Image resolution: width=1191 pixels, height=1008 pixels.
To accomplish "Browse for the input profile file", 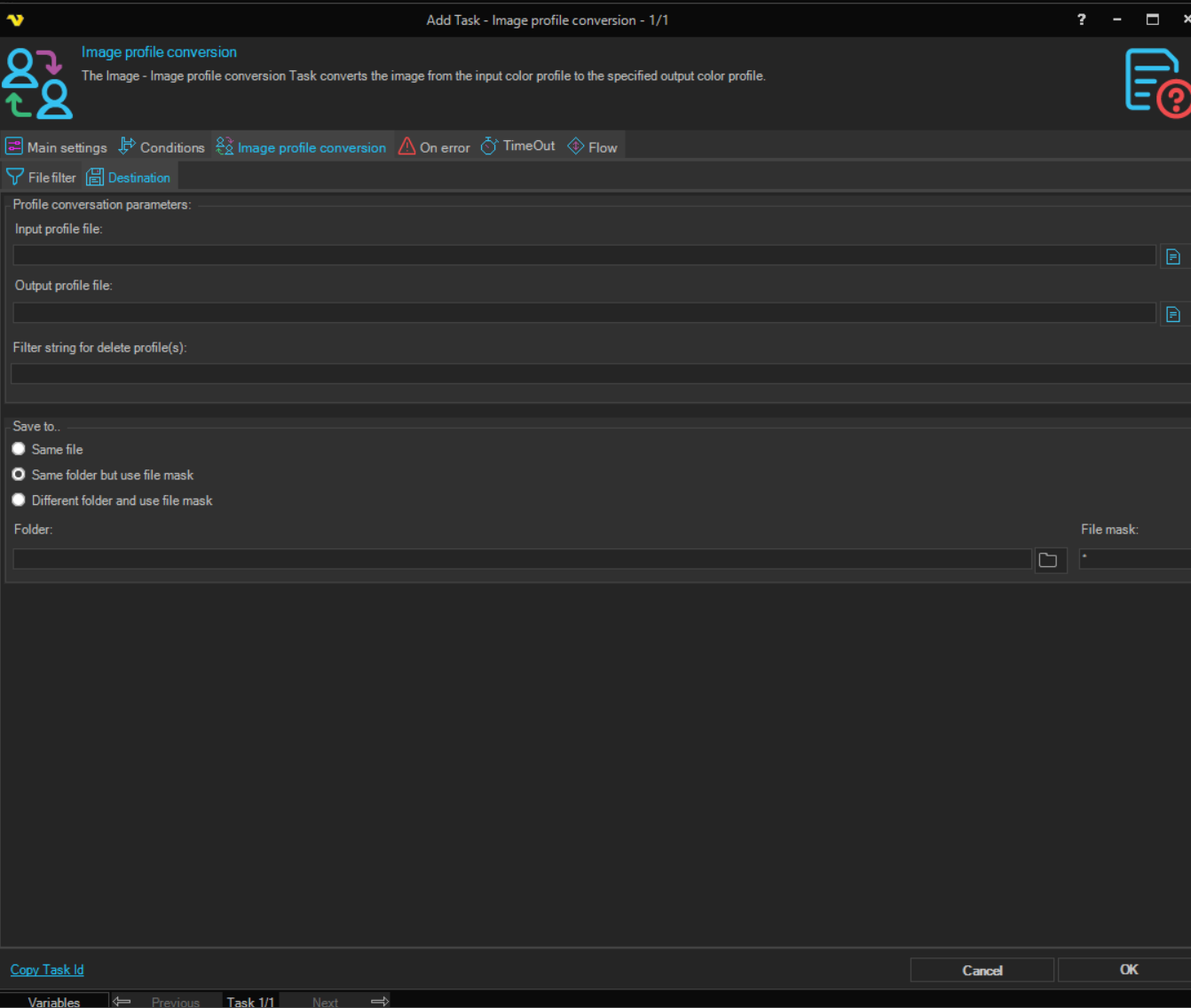I will (1172, 256).
